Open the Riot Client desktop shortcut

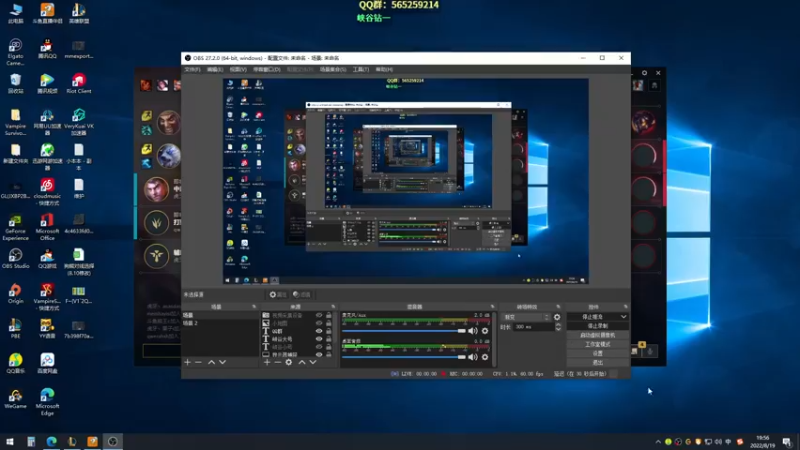point(79,83)
